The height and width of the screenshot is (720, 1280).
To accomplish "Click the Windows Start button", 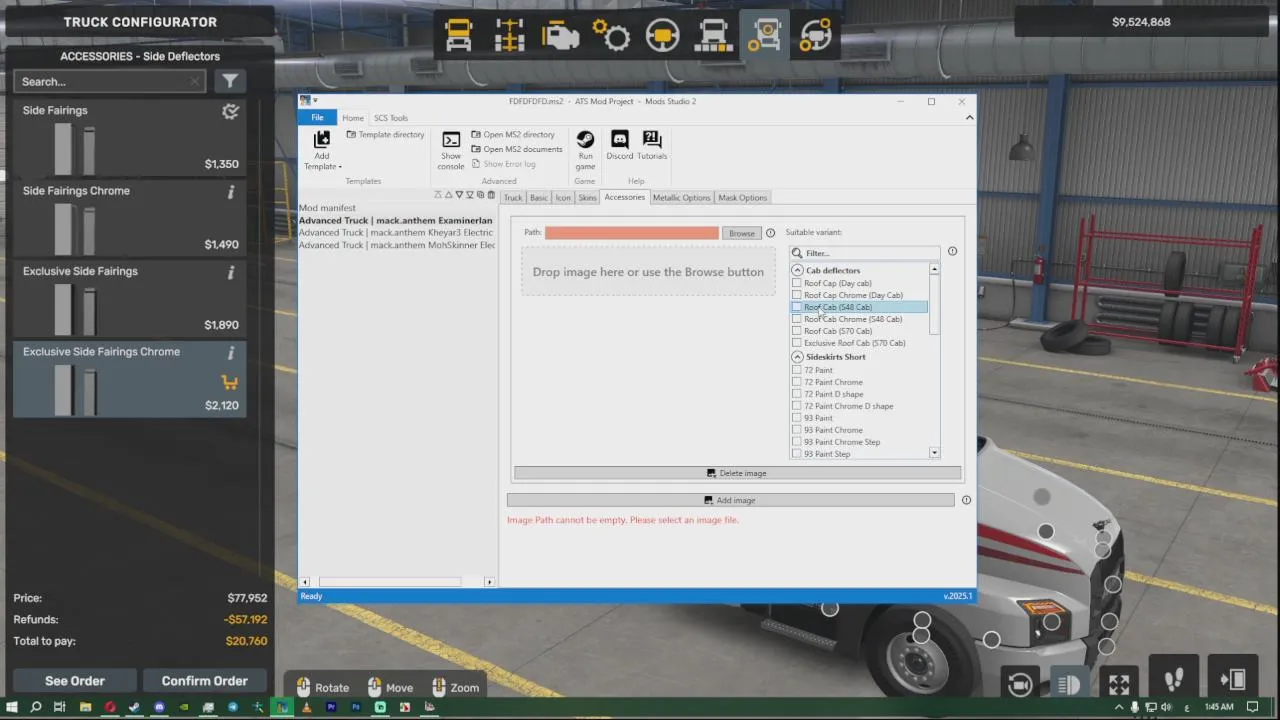I will 11,707.
